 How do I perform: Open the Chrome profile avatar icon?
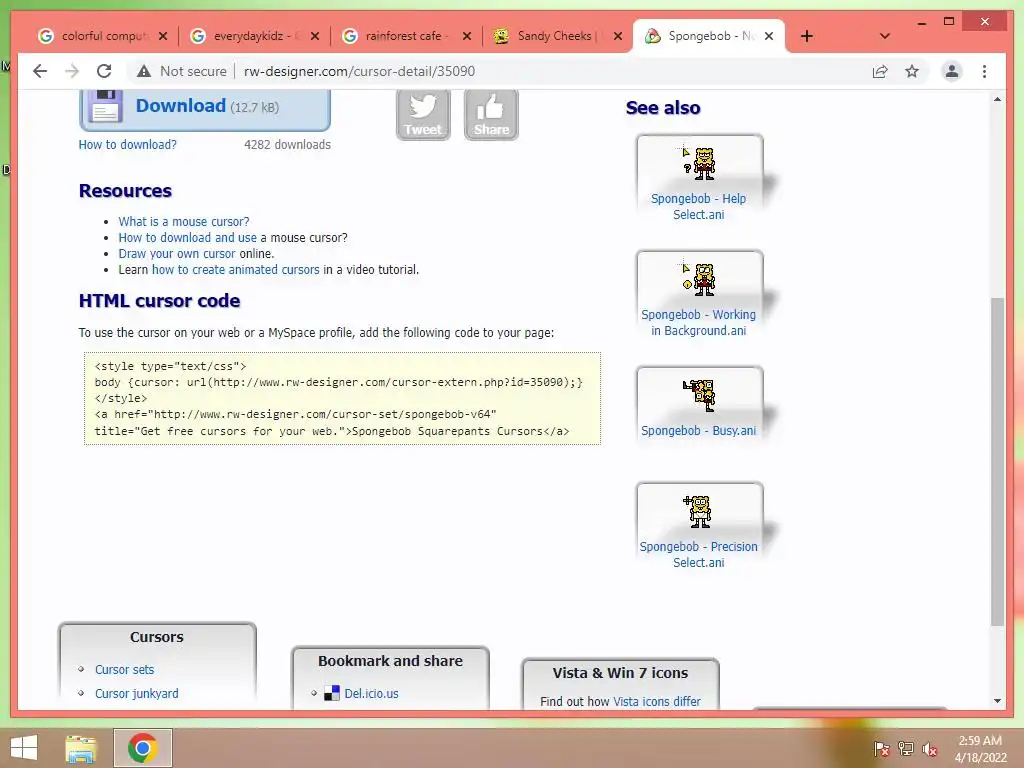point(952,71)
